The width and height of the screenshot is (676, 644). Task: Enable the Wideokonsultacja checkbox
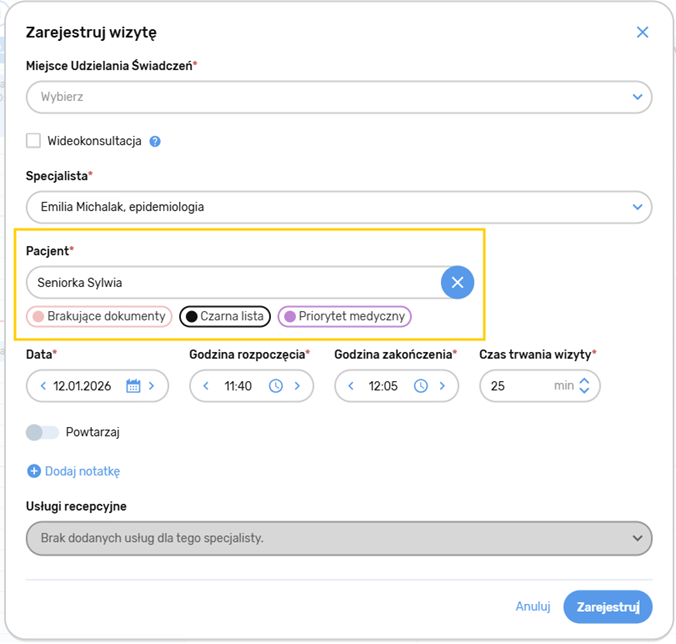pyautogui.click(x=34, y=141)
